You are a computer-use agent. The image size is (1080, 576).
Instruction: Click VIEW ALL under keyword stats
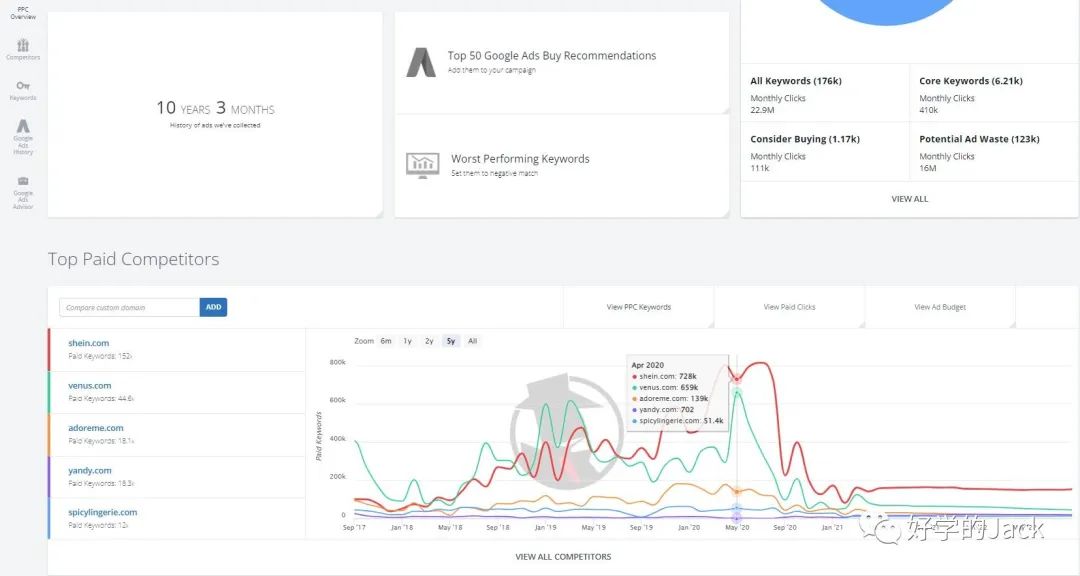click(x=909, y=199)
